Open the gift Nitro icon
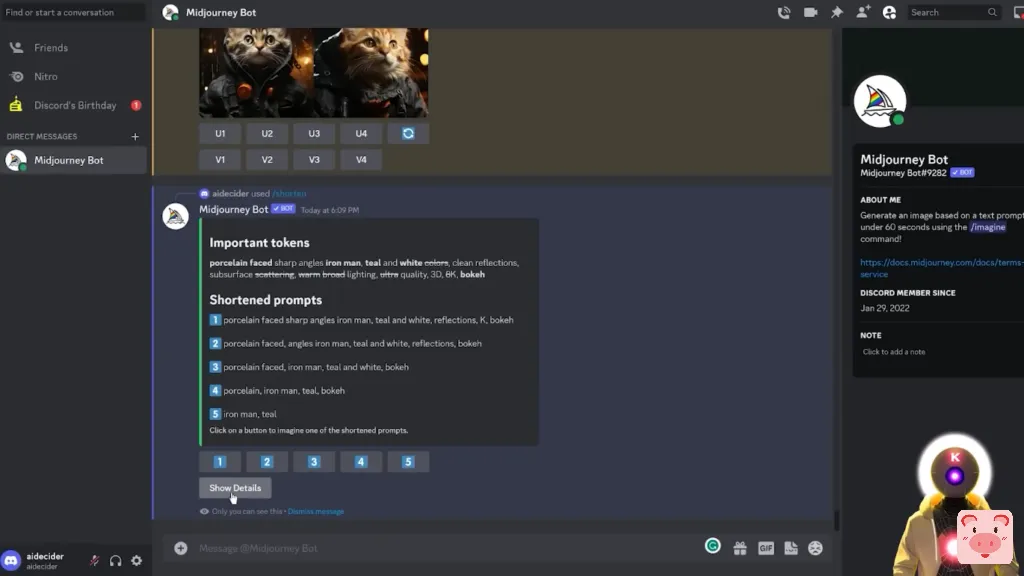 point(740,548)
